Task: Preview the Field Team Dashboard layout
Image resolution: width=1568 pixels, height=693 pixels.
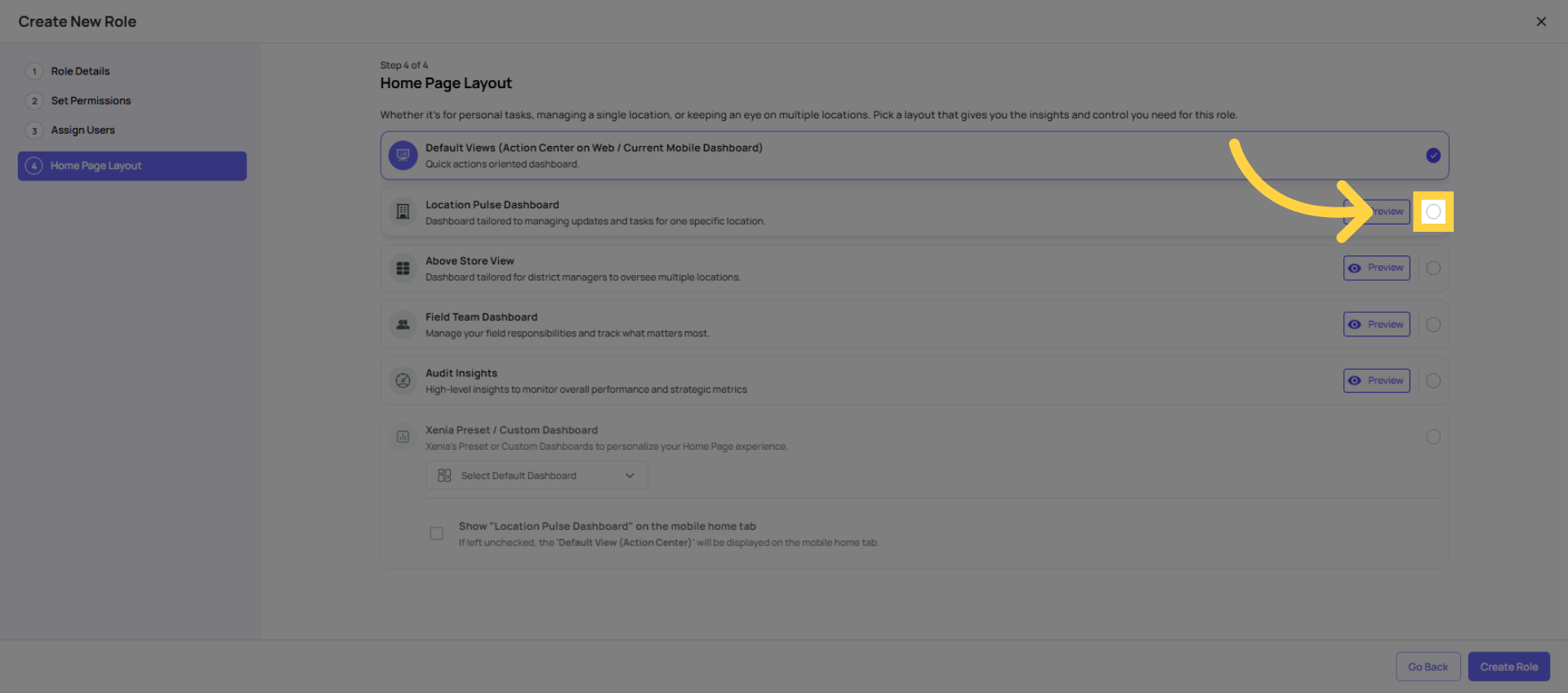Action: click(x=1376, y=324)
